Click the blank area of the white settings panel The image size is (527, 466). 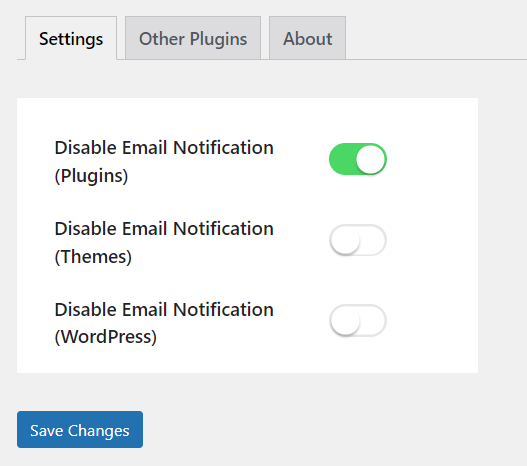click(434, 235)
